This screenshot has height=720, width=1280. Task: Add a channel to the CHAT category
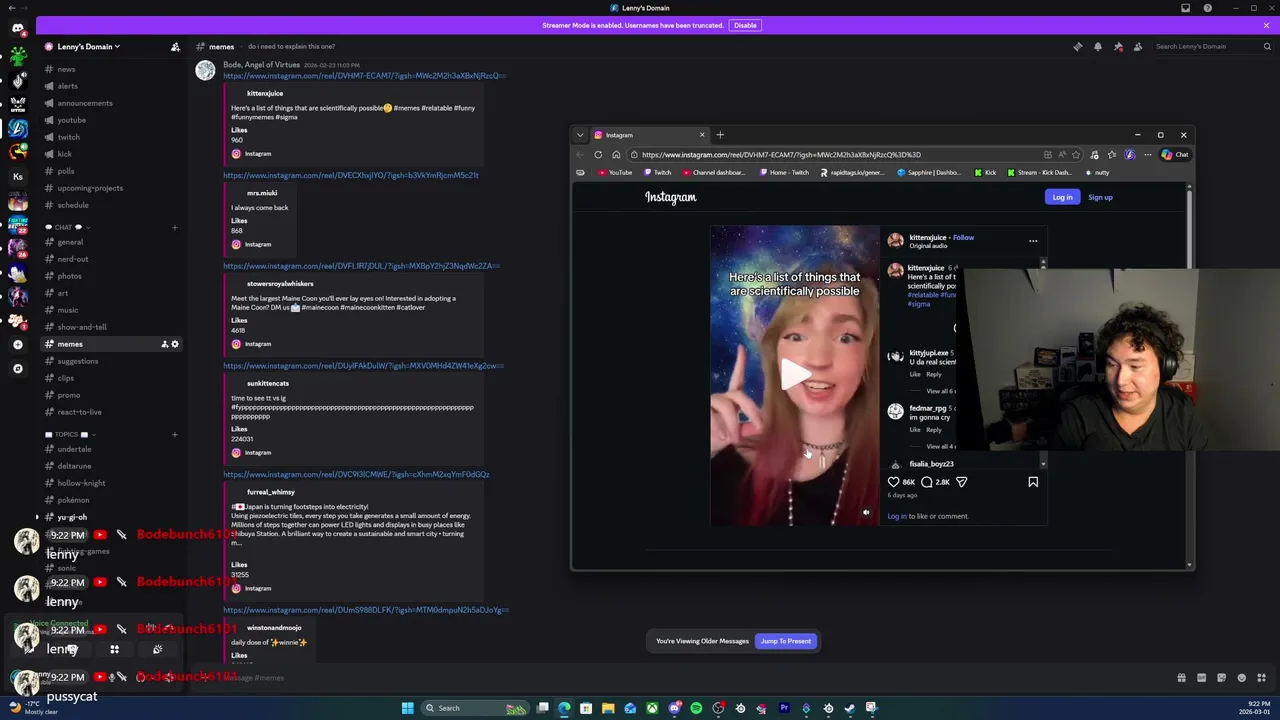175,227
